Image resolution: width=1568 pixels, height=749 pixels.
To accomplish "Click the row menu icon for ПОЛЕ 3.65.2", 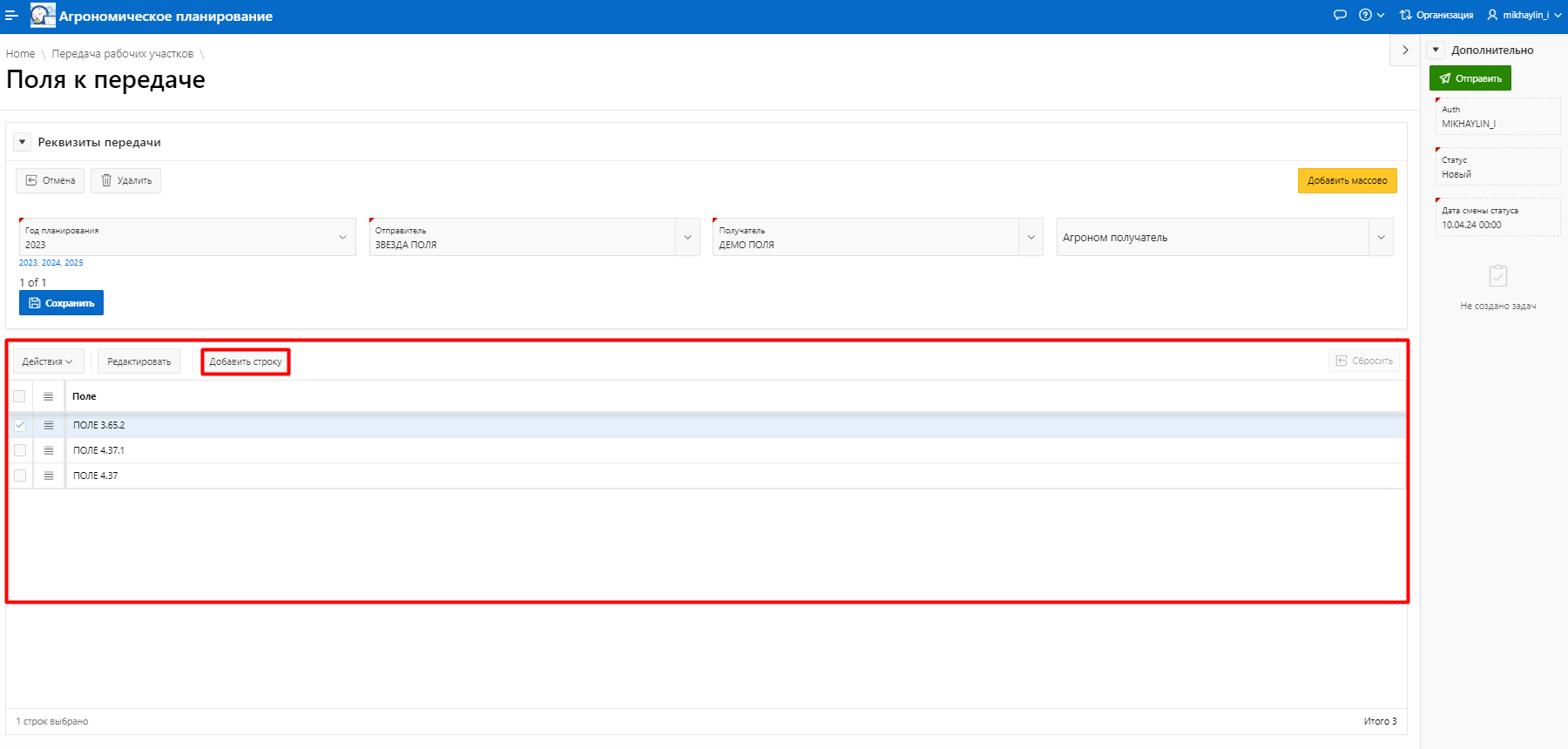I will (x=49, y=425).
